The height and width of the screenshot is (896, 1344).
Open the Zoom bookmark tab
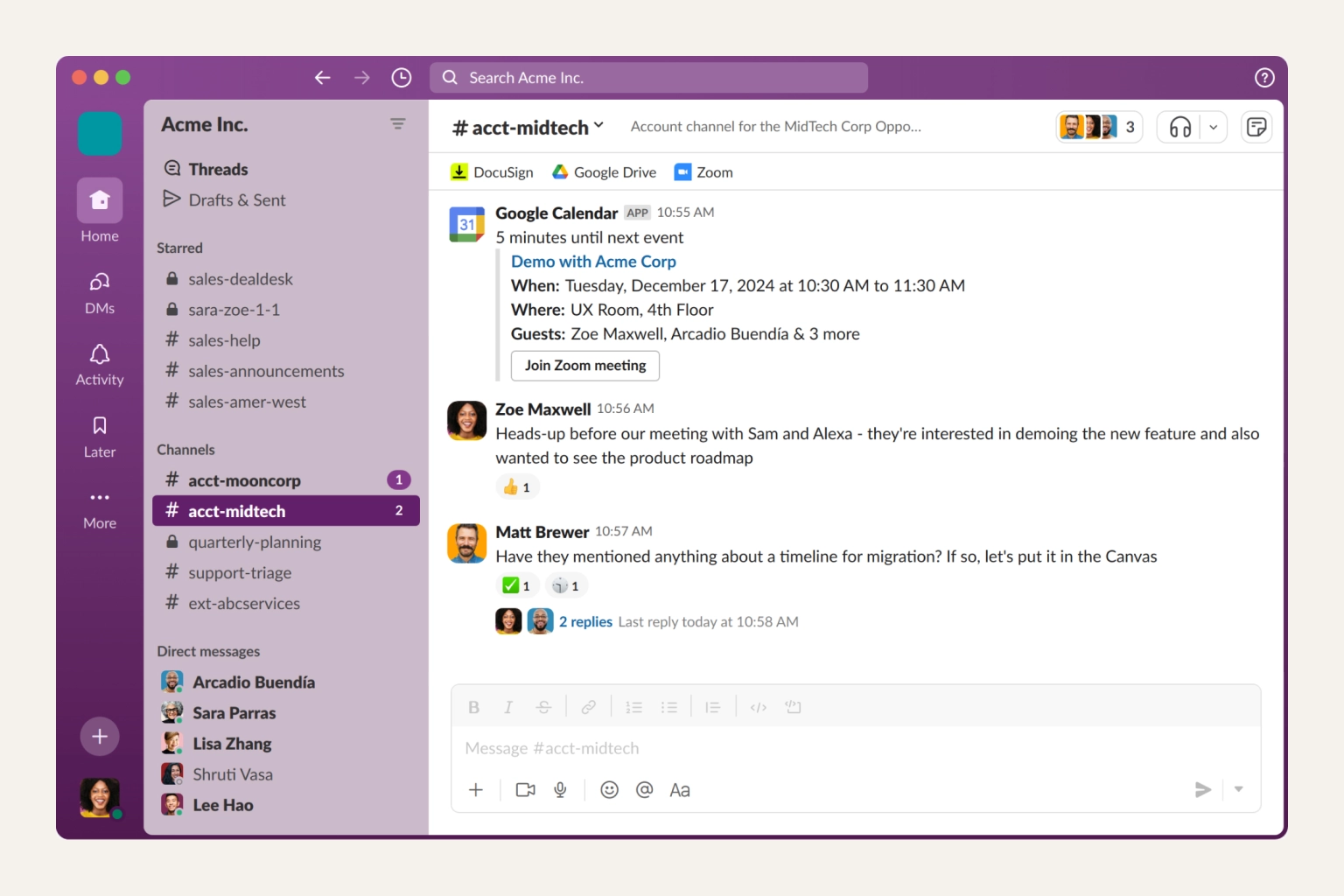point(703,172)
